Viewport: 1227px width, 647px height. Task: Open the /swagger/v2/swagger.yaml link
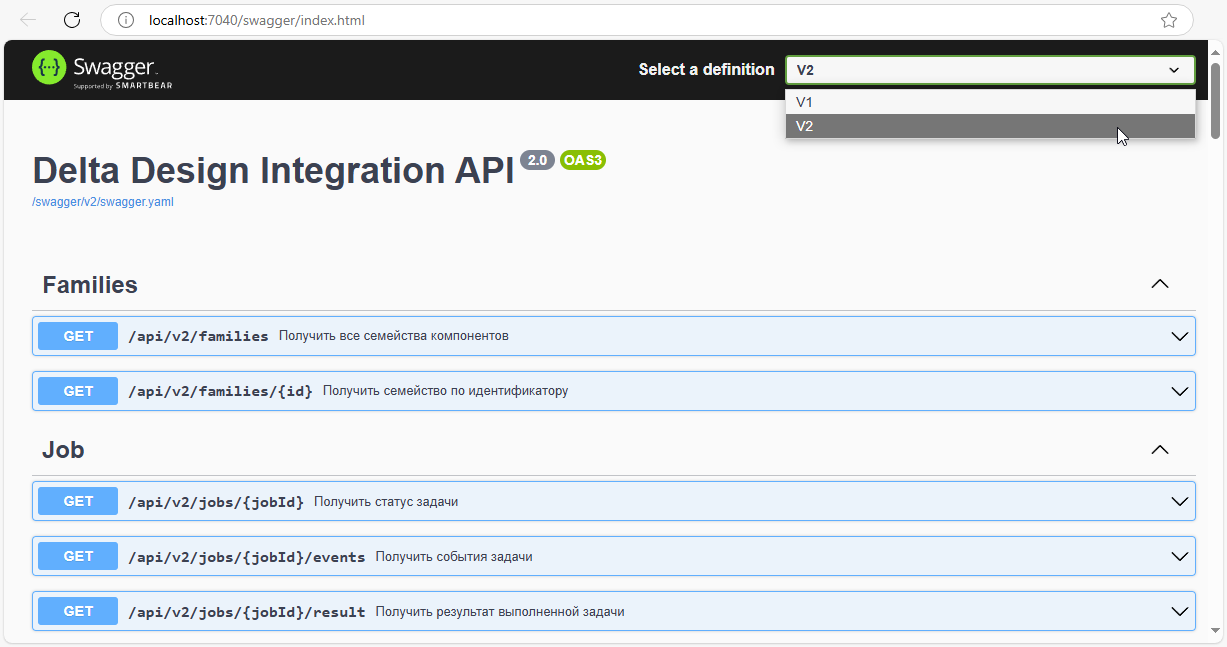104,201
